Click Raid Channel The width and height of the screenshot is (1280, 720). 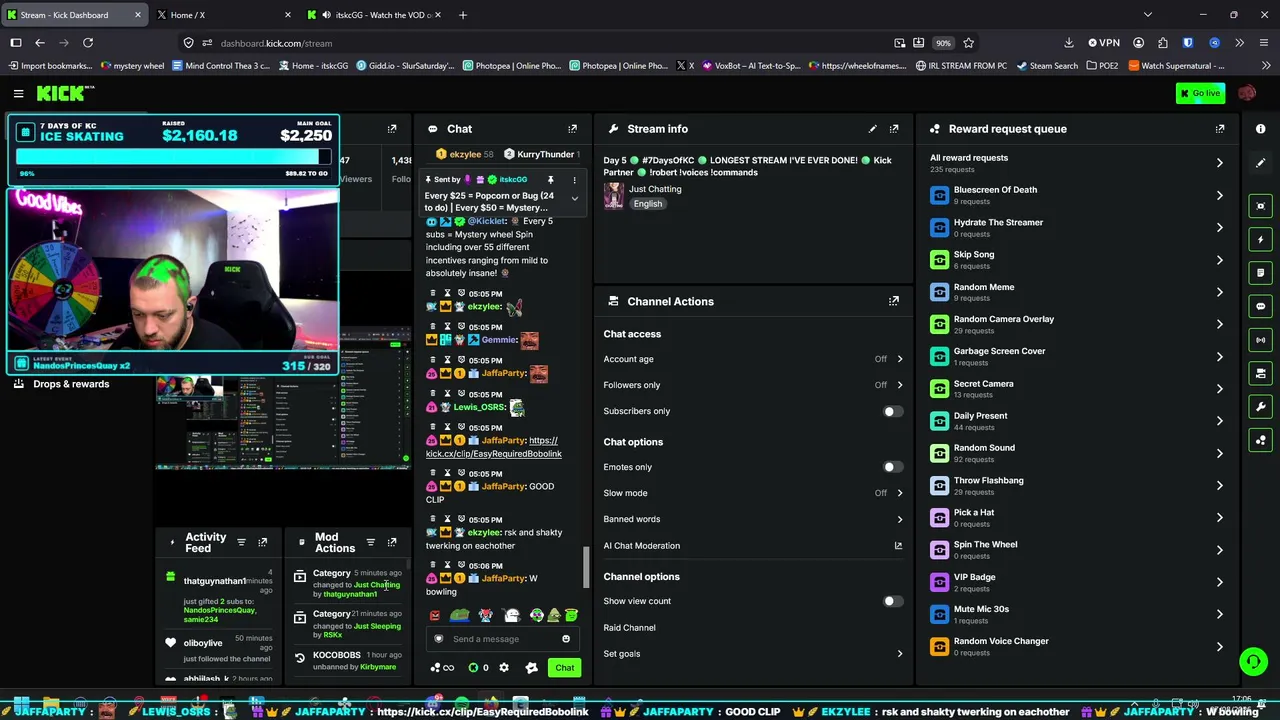pyautogui.click(x=629, y=628)
